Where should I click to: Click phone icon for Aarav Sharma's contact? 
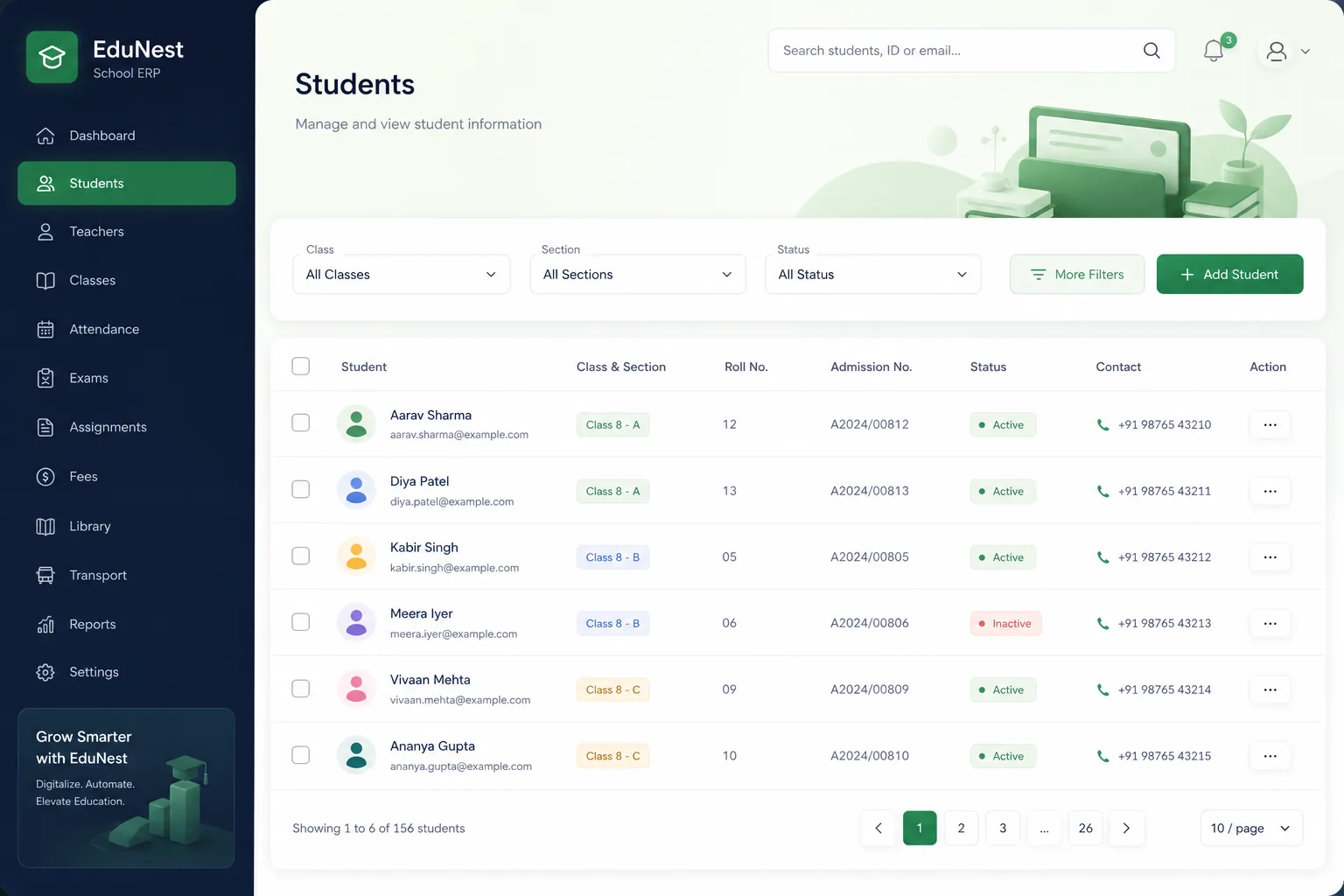coord(1102,425)
